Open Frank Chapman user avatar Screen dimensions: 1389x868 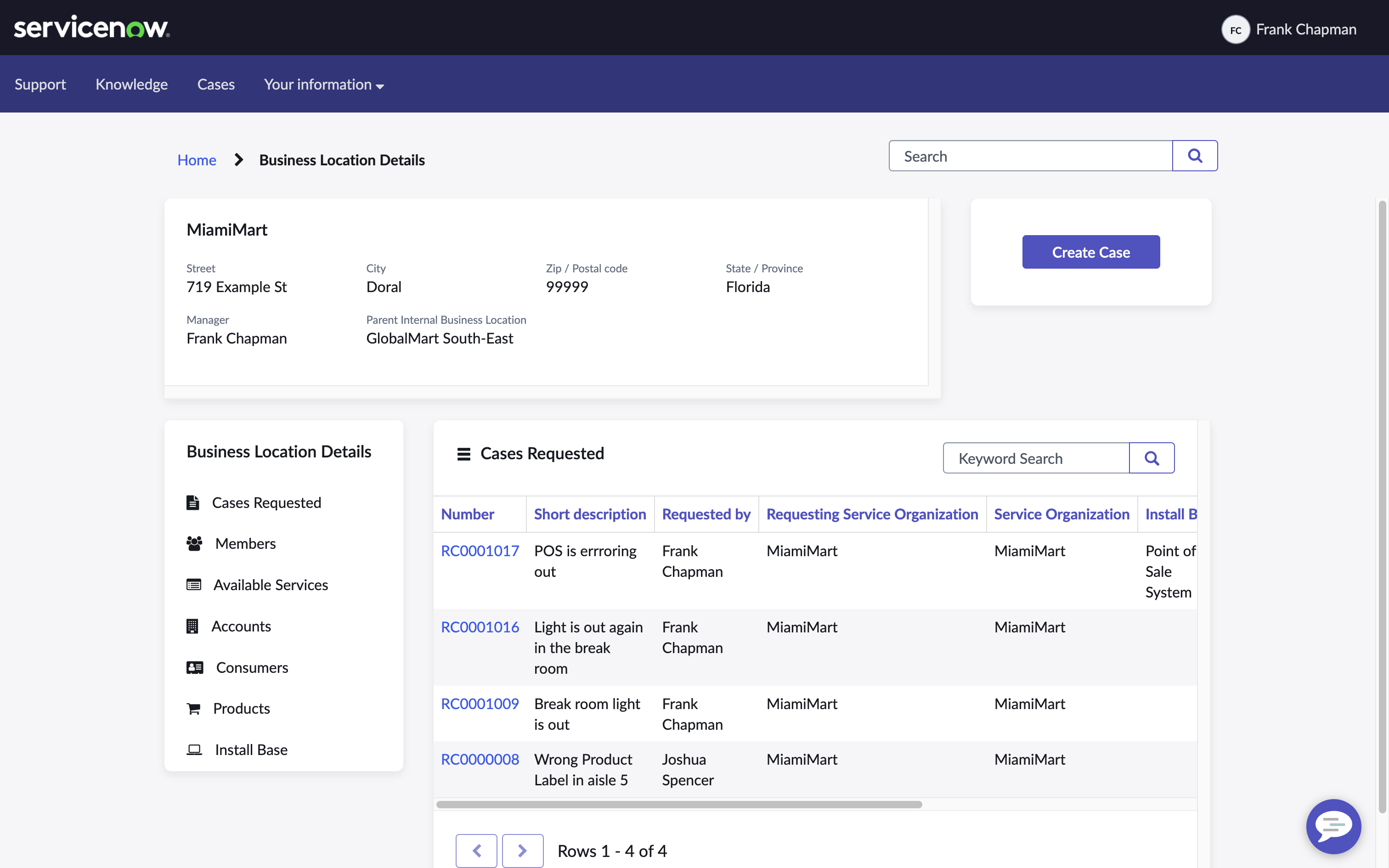coord(1235,29)
